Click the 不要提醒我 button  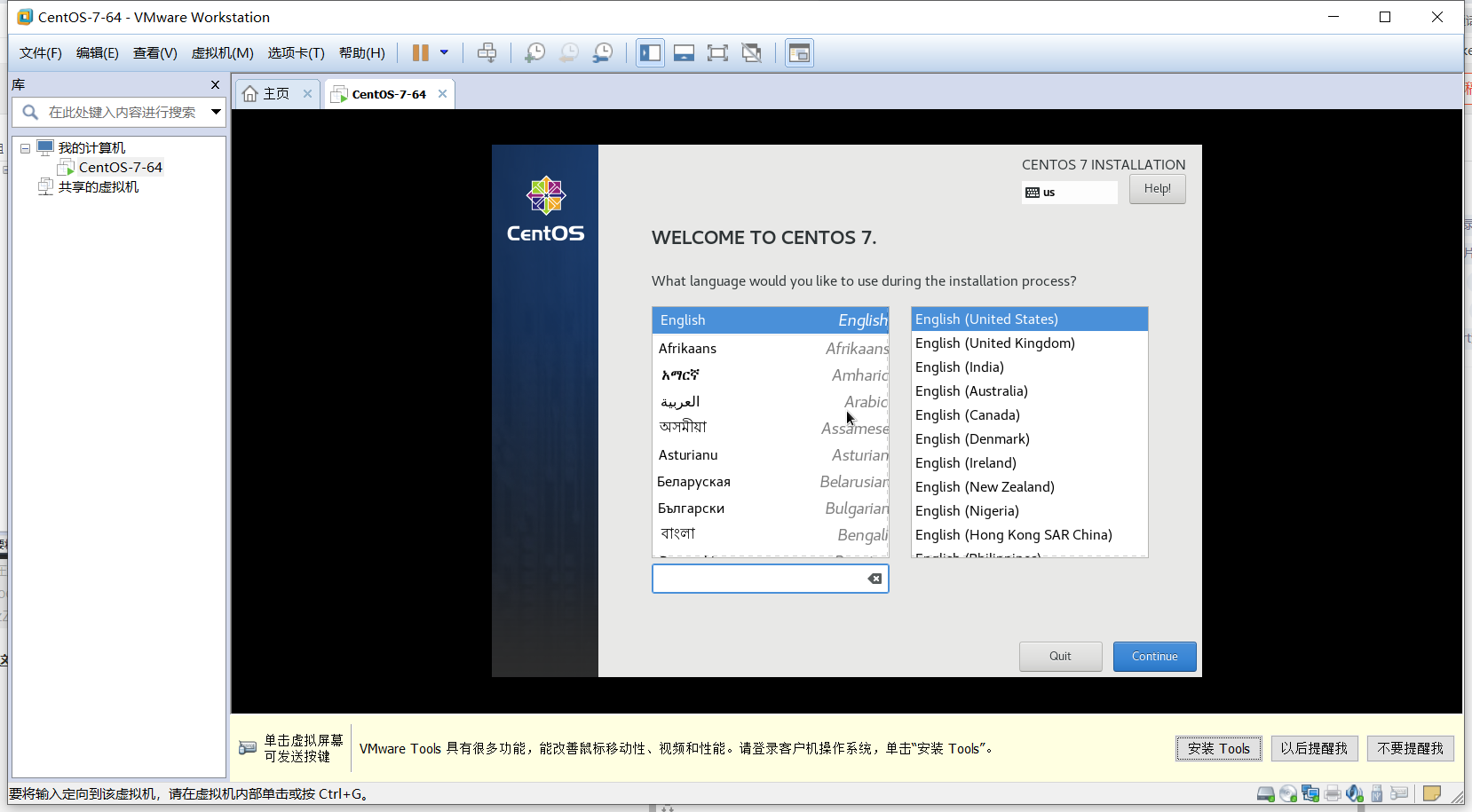click(x=1410, y=749)
